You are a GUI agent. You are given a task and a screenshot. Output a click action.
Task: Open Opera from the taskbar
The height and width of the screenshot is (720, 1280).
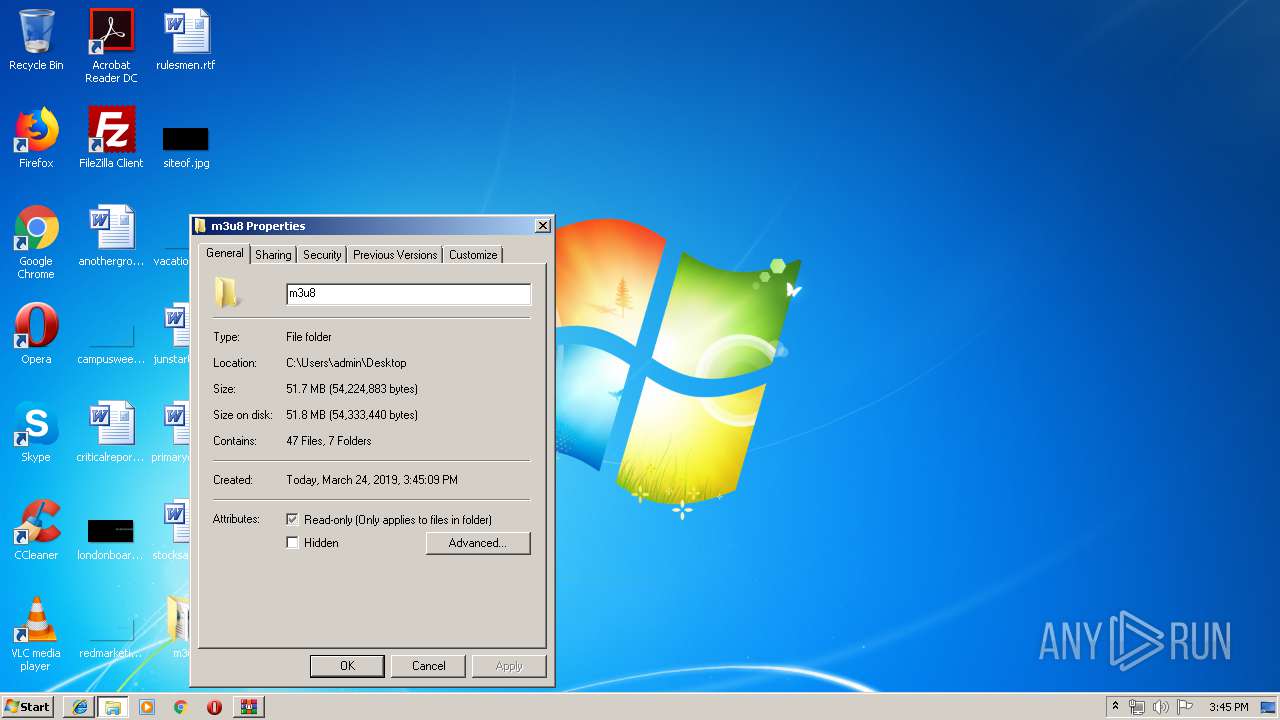pyautogui.click(x=214, y=707)
